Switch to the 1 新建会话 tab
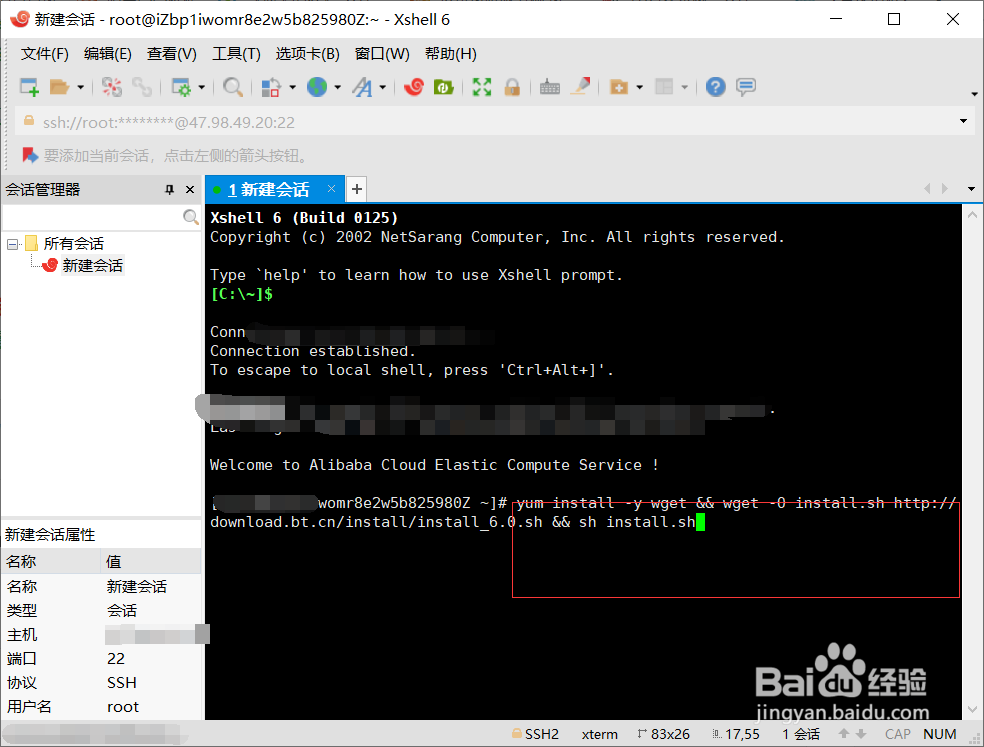This screenshot has height=747, width=984. coord(269,190)
